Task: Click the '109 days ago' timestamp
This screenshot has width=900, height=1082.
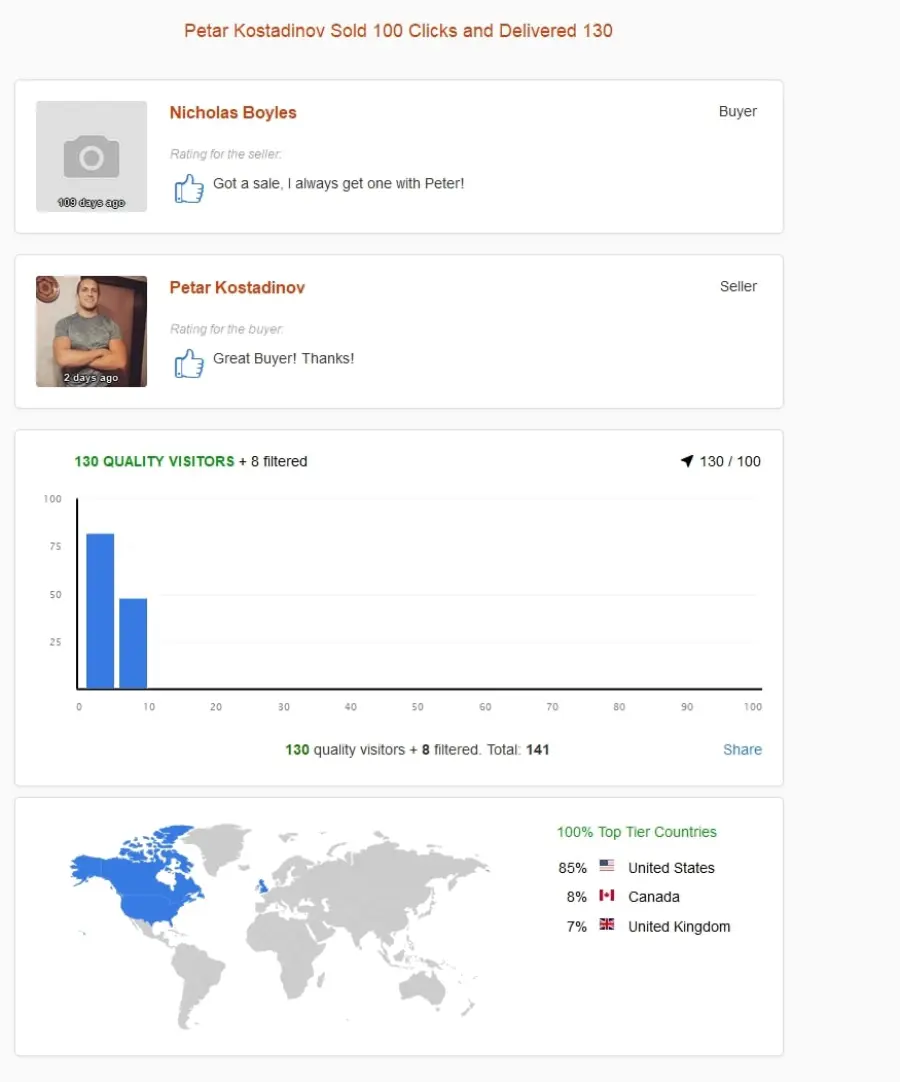Action: (91, 202)
